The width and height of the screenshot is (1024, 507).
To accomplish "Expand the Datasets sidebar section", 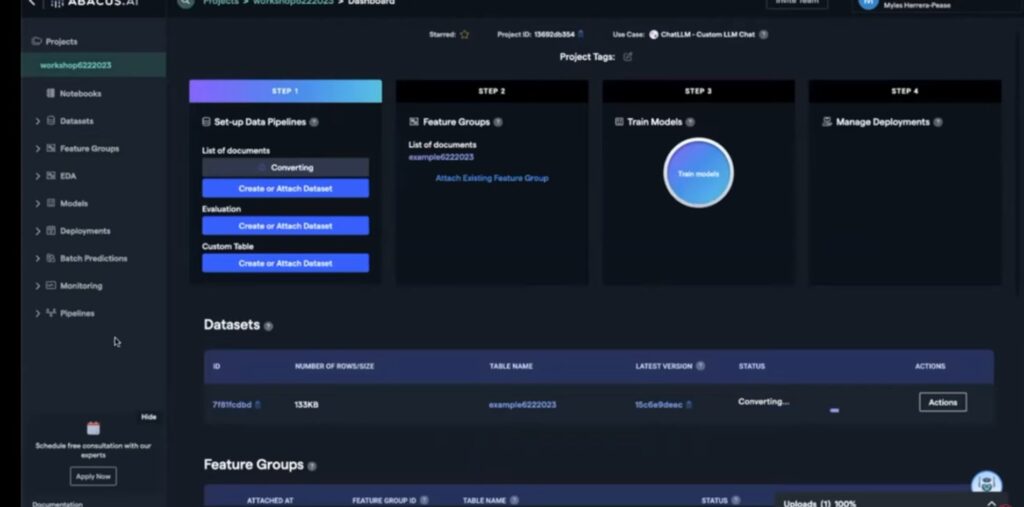I will pos(38,121).
